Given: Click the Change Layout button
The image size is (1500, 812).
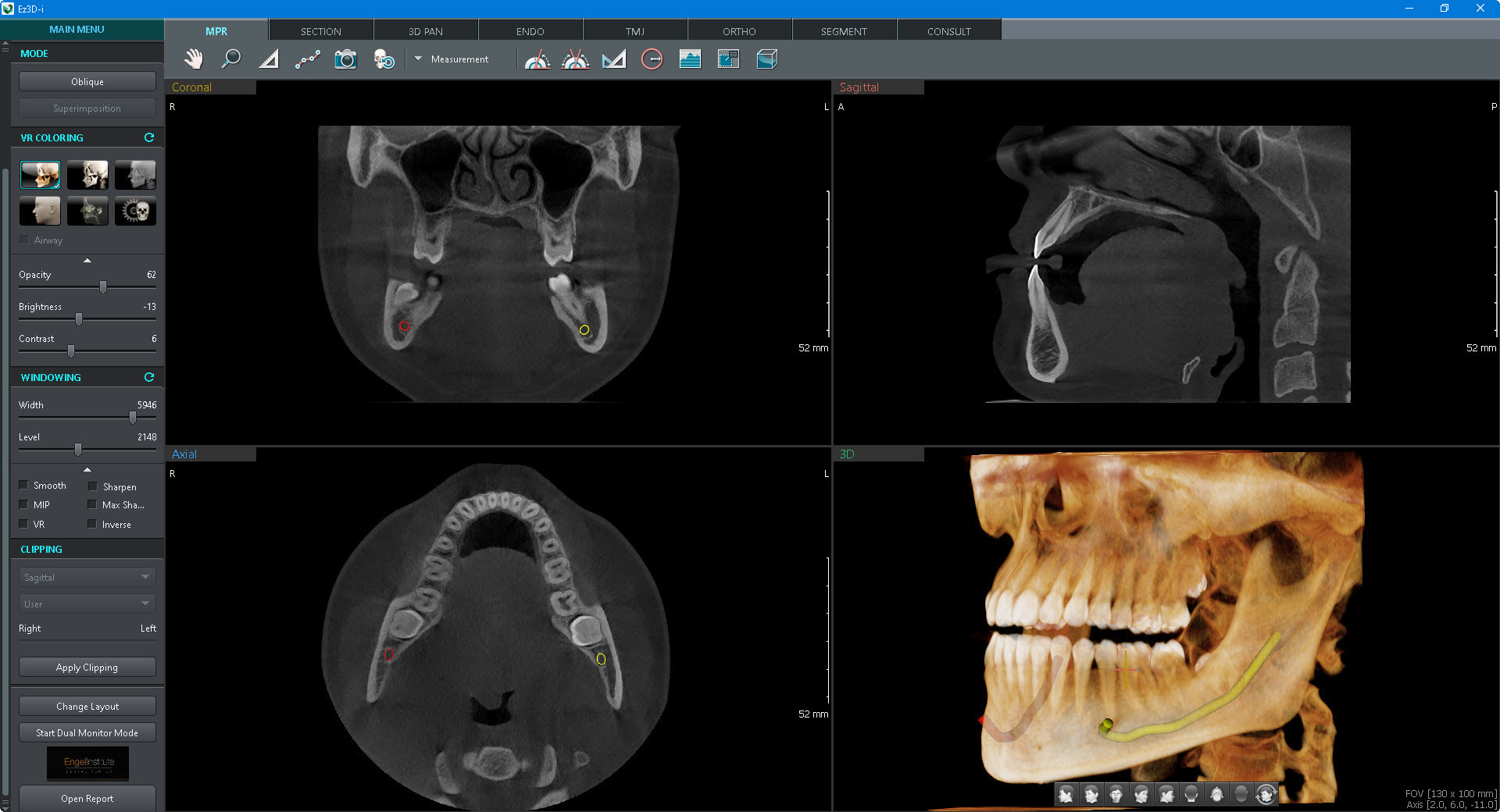Looking at the screenshot, I should tap(87, 707).
